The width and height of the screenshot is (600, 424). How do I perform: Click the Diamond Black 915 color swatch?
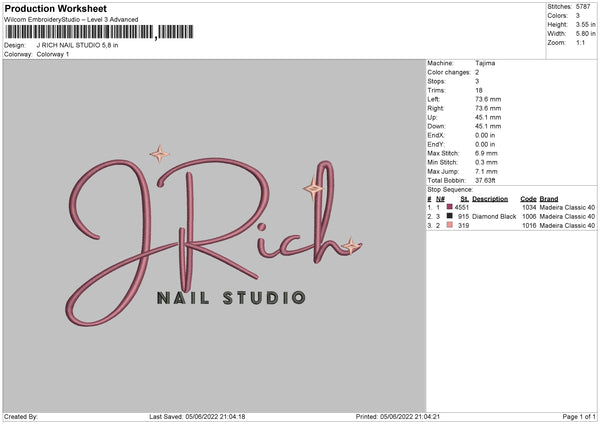(450, 216)
